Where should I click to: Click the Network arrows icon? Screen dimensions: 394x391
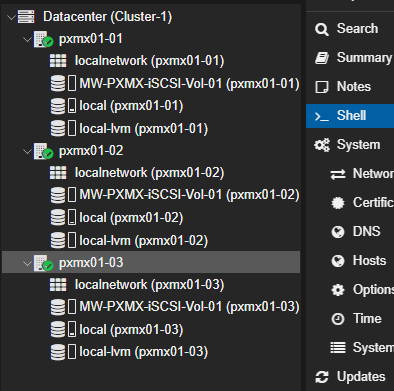[x=338, y=174]
